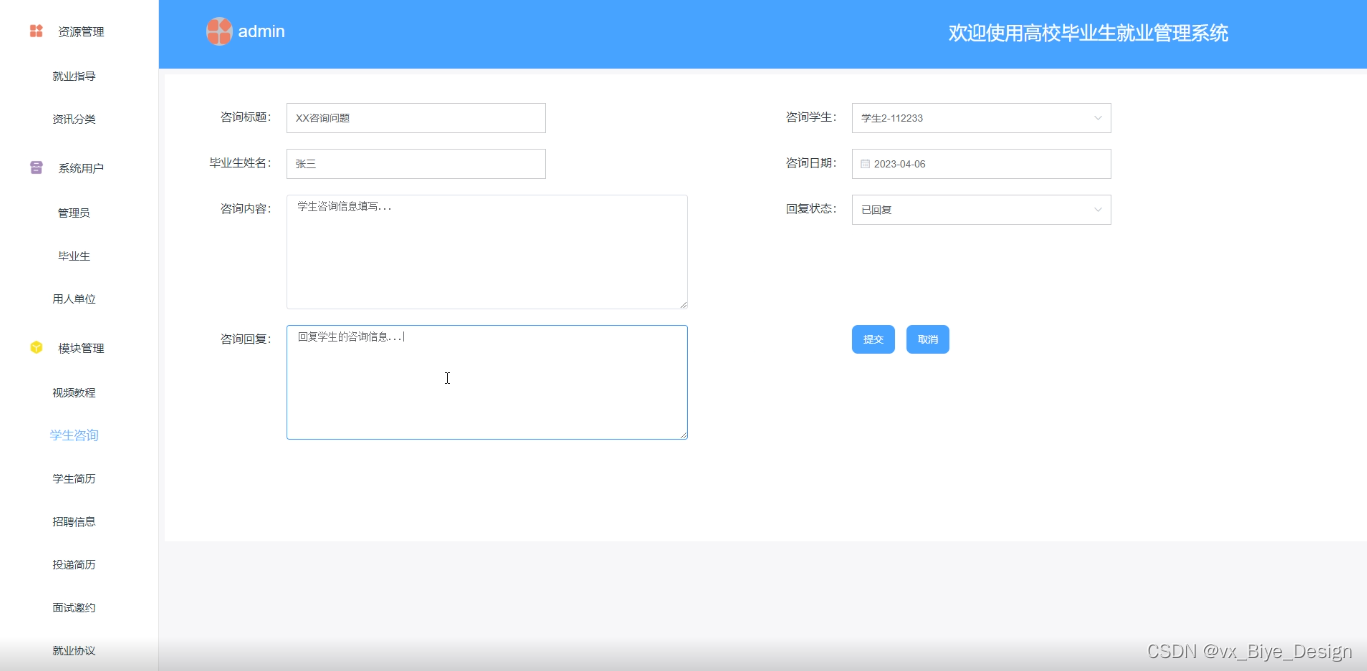Click the calendar icon in 咨询日期 field

865,164
